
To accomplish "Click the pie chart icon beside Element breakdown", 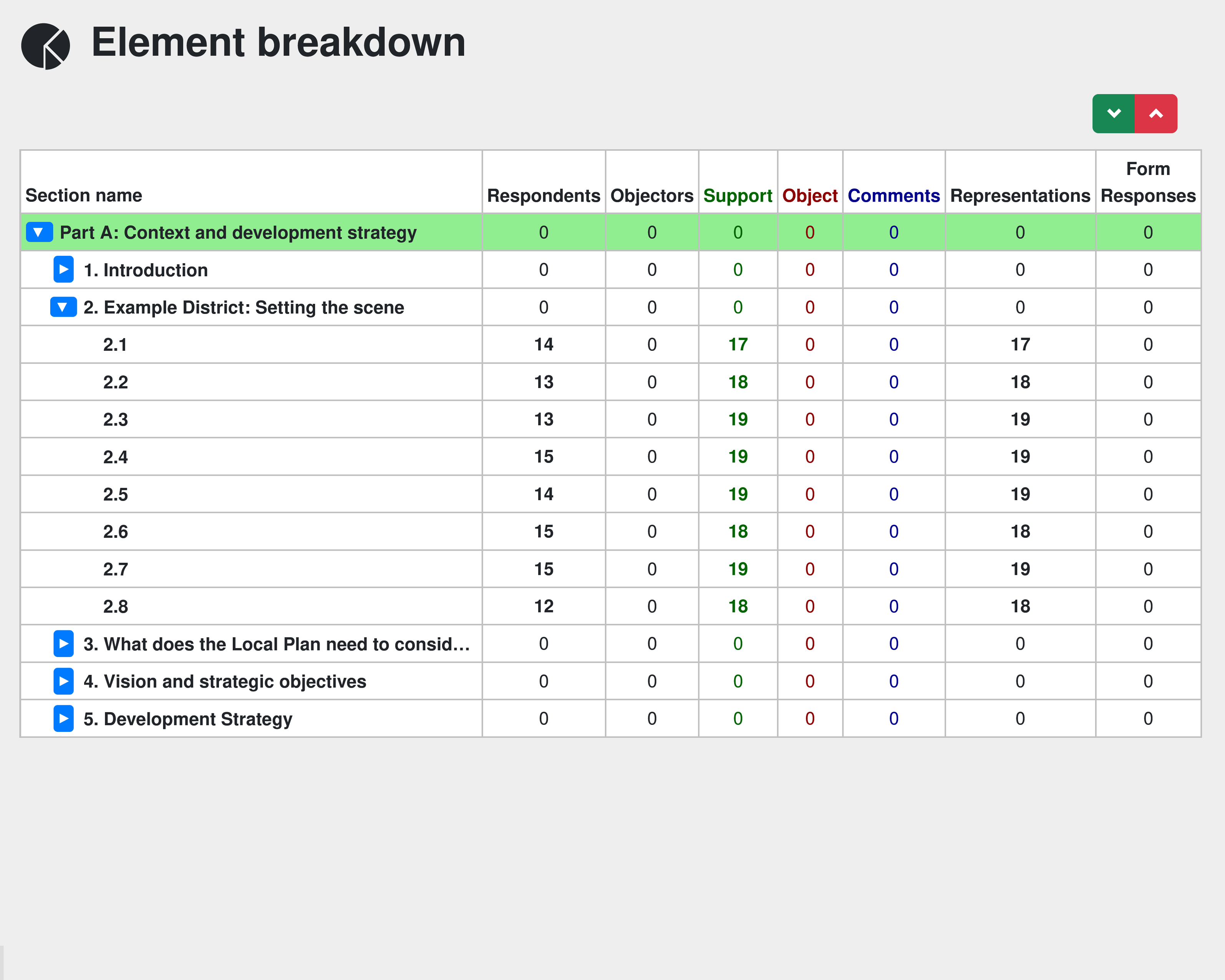I will point(45,46).
